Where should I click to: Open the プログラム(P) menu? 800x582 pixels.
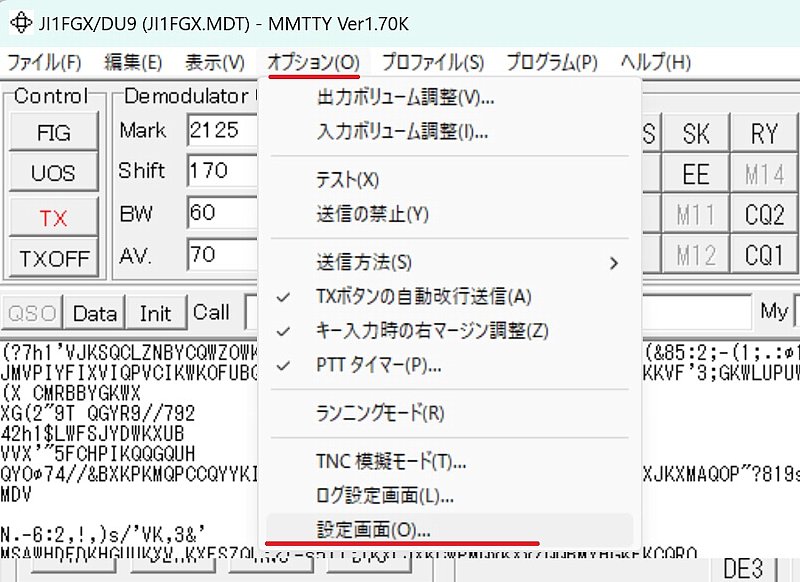552,62
